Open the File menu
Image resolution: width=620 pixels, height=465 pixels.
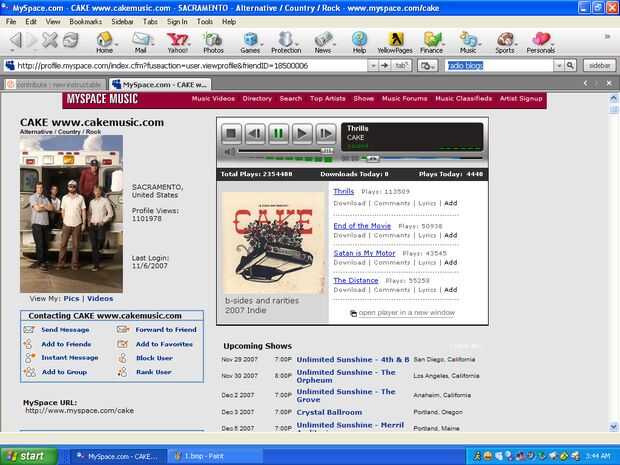pyautogui.click(x=11, y=22)
